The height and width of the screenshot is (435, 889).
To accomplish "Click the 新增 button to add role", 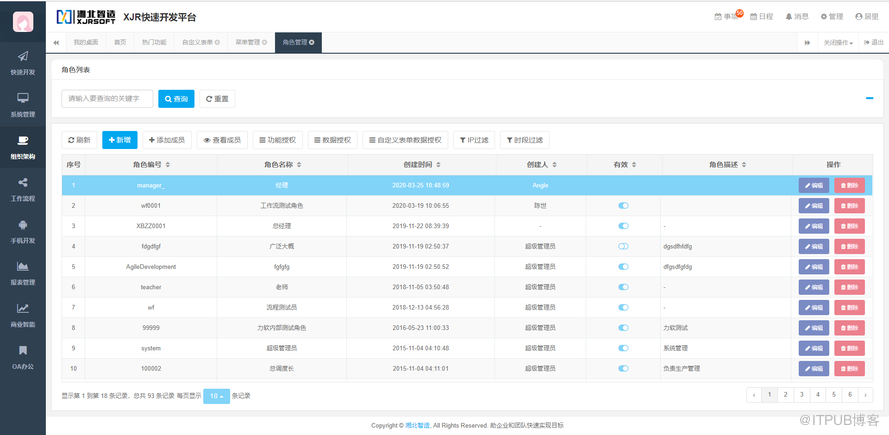I will pyautogui.click(x=119, y=140).
